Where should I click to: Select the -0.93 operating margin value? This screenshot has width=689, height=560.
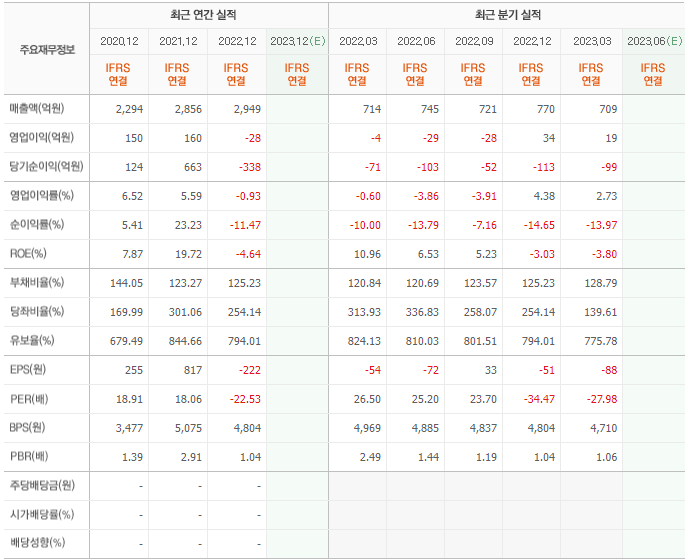(248, 196)
